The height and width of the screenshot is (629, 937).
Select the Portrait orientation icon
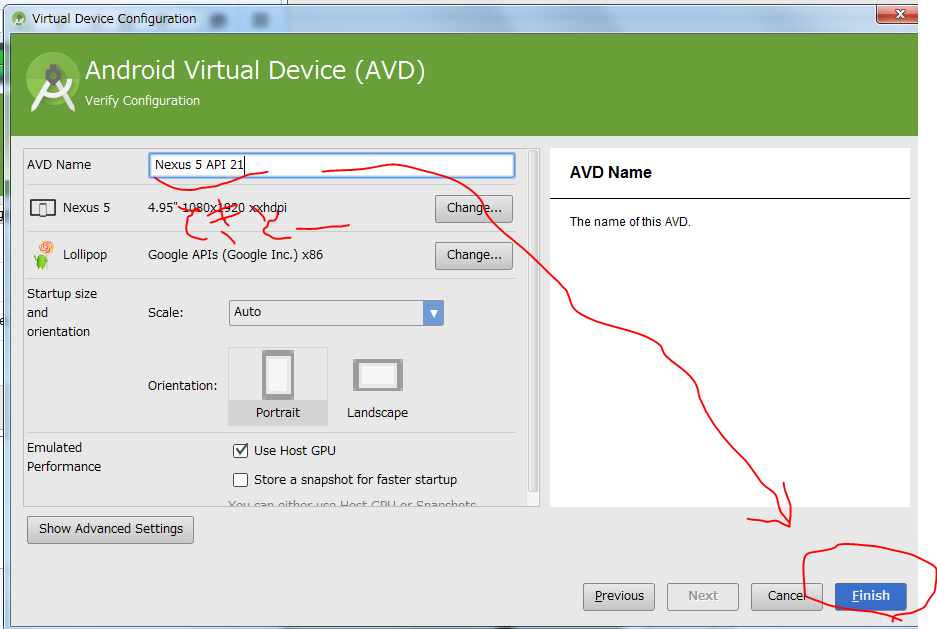[278, 375]
